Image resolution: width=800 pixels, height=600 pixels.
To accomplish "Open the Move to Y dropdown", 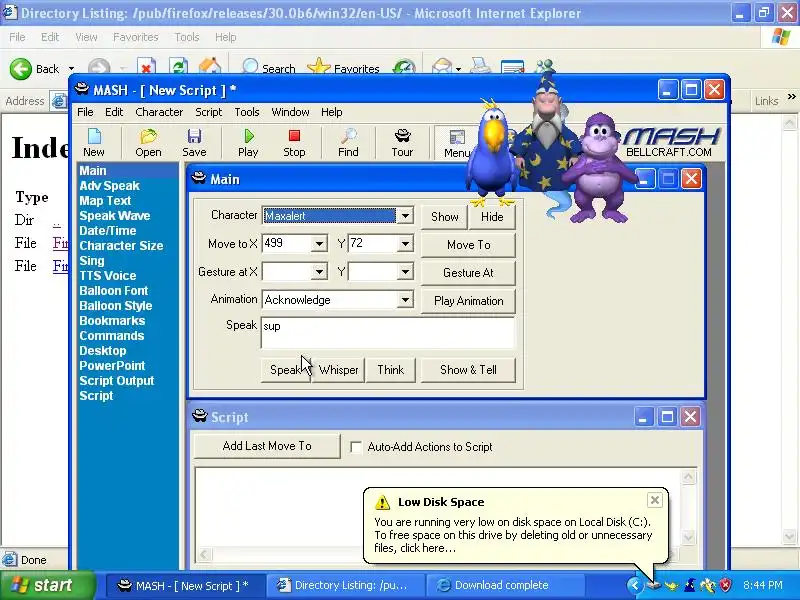I will [x=405, y=244].
